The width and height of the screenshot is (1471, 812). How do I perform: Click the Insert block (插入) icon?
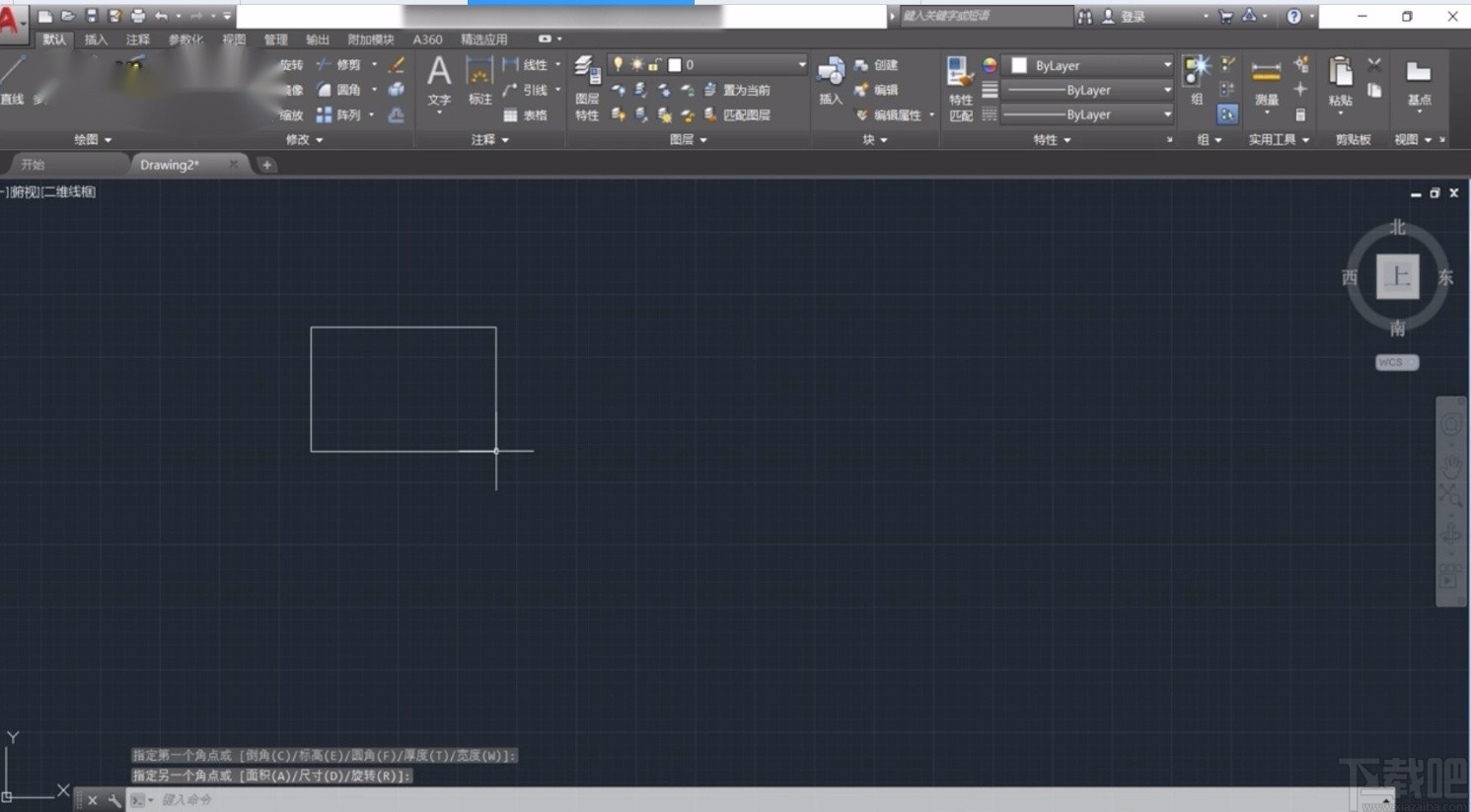[x=831, y=81]
